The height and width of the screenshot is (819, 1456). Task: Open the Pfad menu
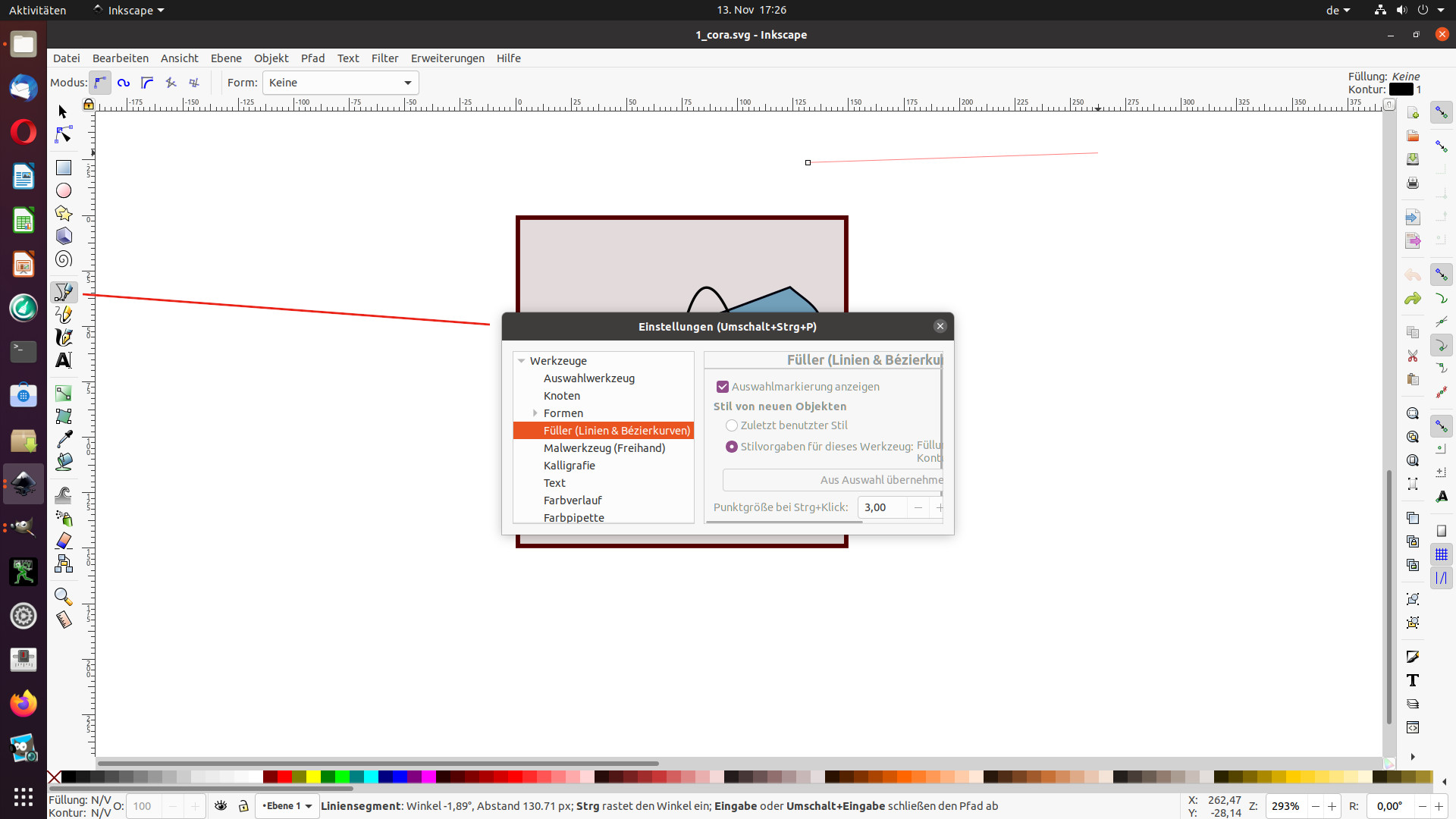tap(312, 58)
